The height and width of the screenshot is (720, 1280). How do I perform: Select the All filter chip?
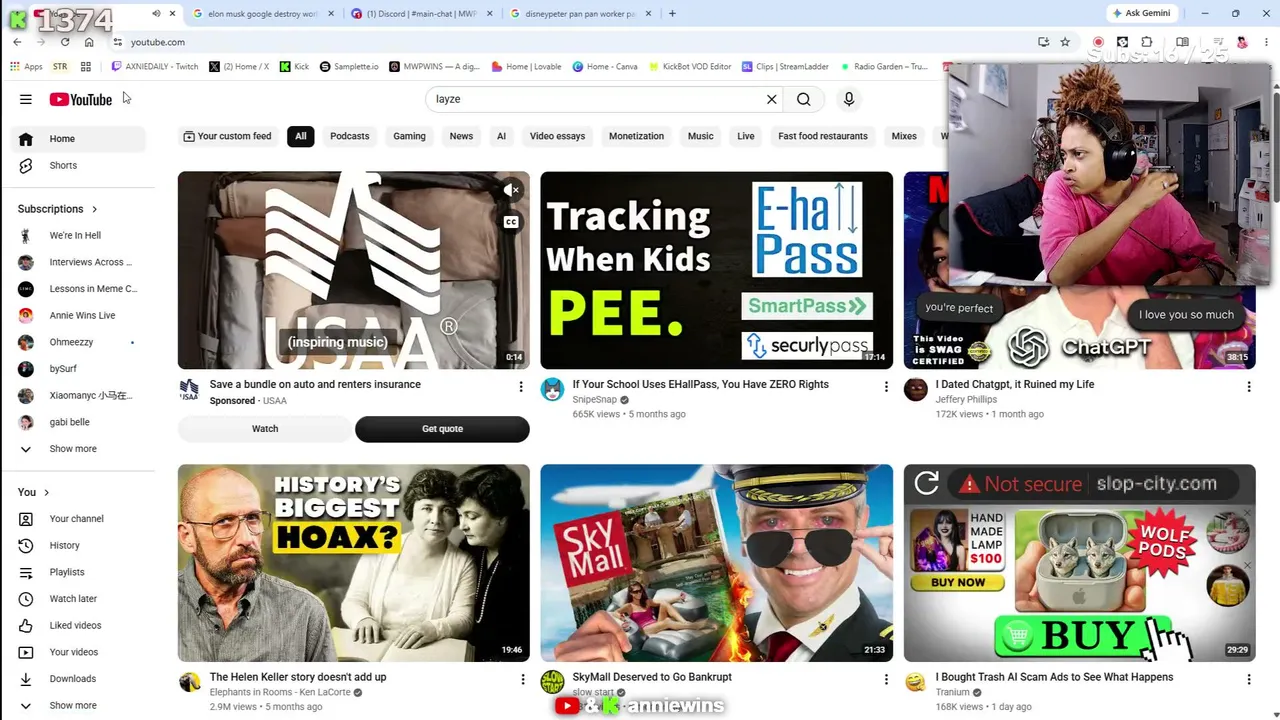click(301, 136)
